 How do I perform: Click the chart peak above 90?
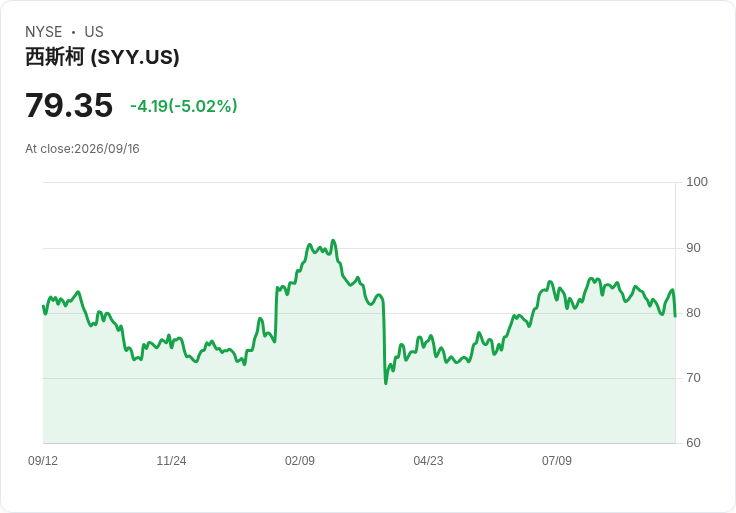[x=333, y=241]
